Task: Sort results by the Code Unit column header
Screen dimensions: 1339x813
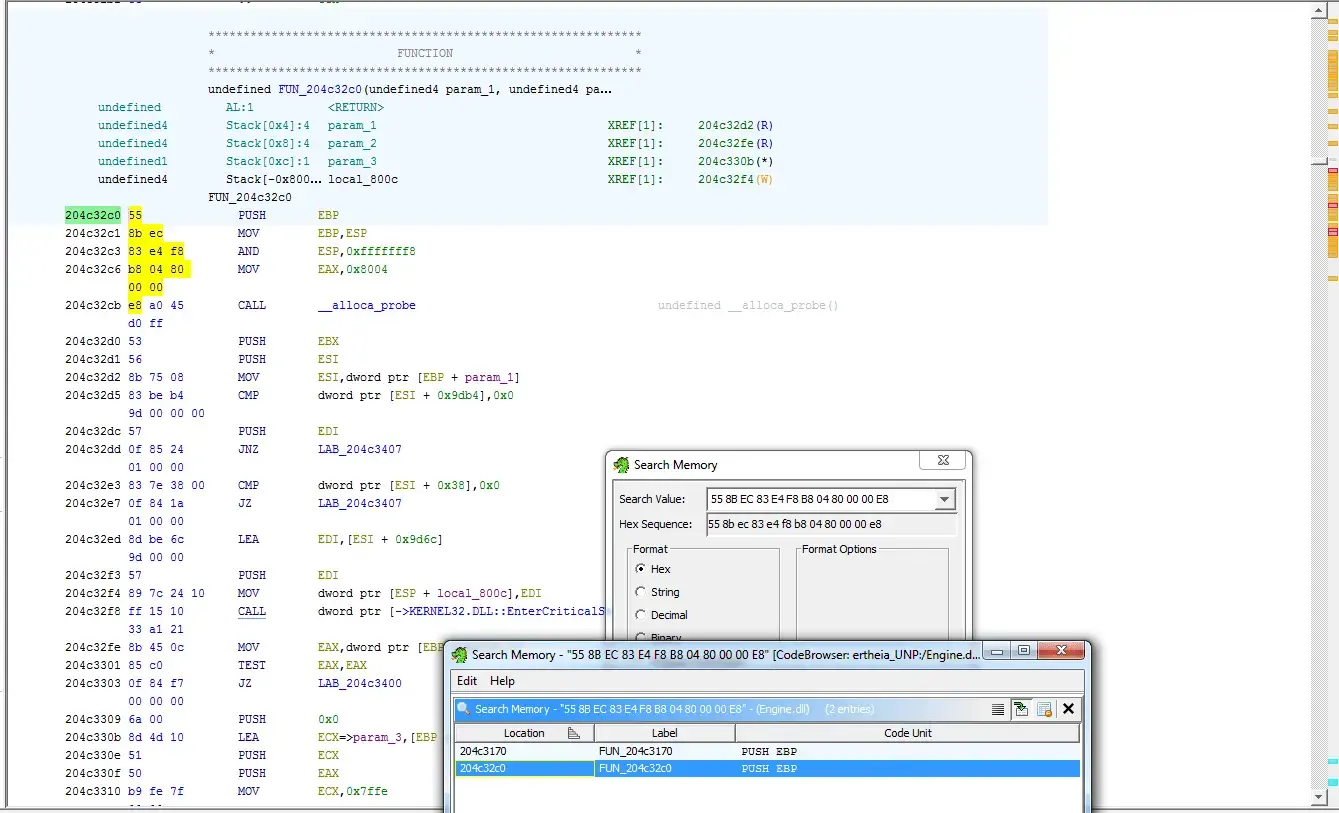Action: point(908,733)
